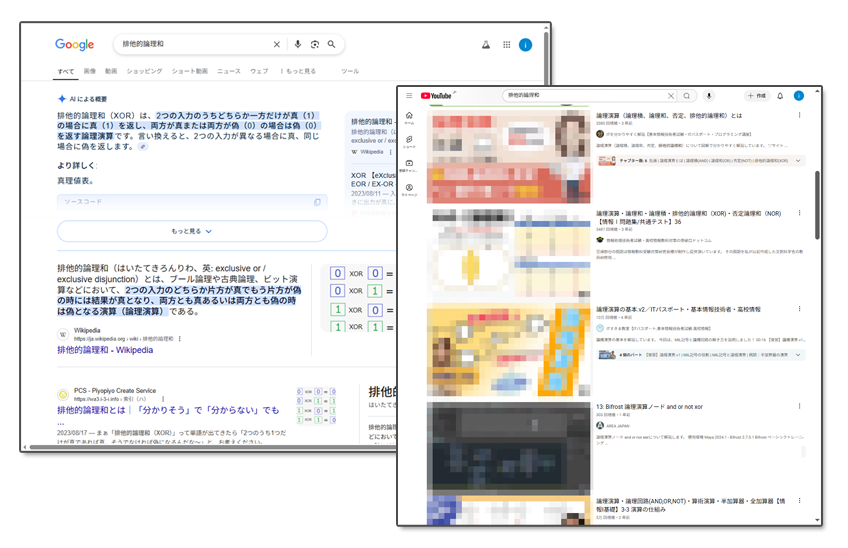
Task: Switch to the 動画 tab
Action: [x=111, y=71]
